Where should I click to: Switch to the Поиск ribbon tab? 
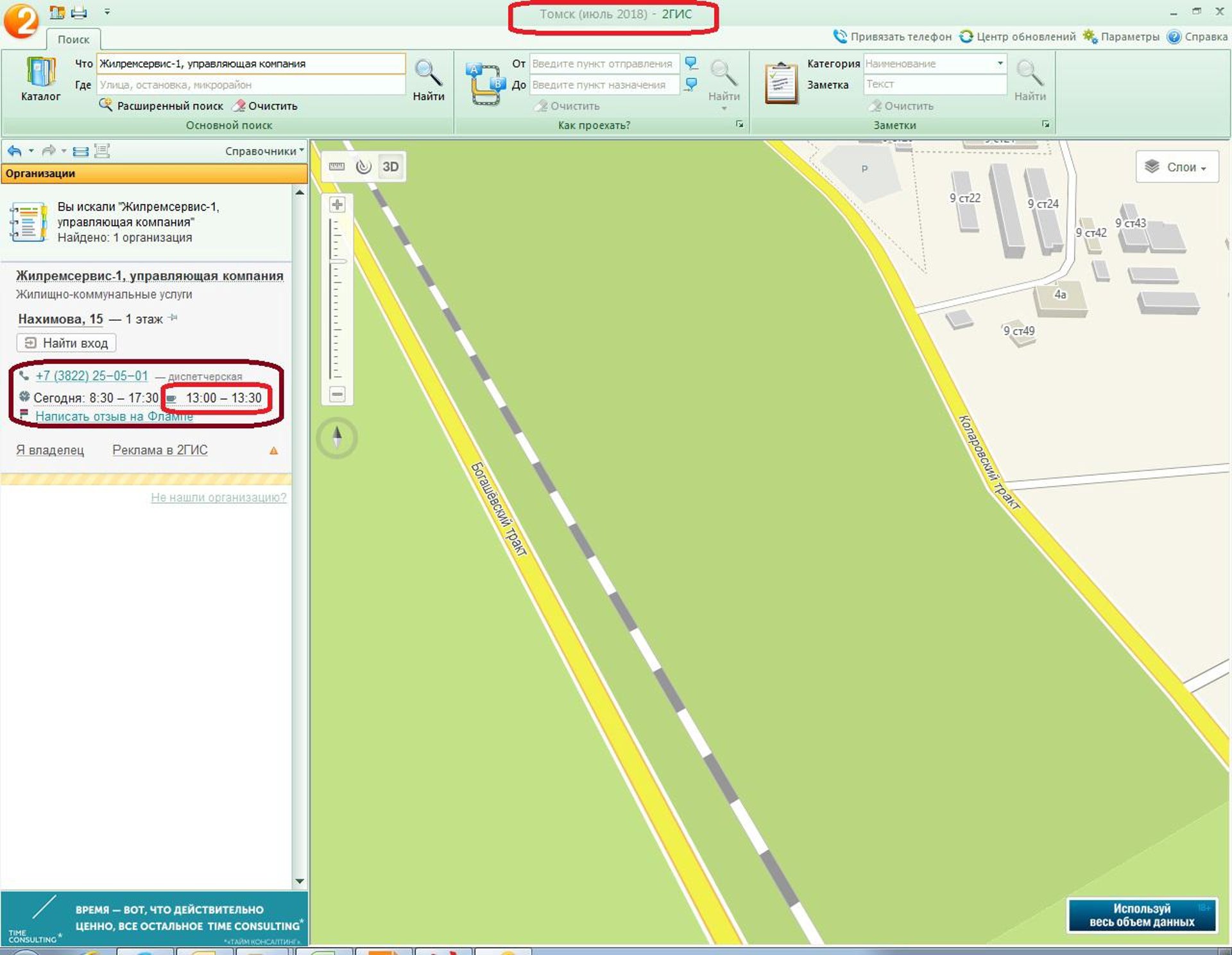(x=73, y=39)
